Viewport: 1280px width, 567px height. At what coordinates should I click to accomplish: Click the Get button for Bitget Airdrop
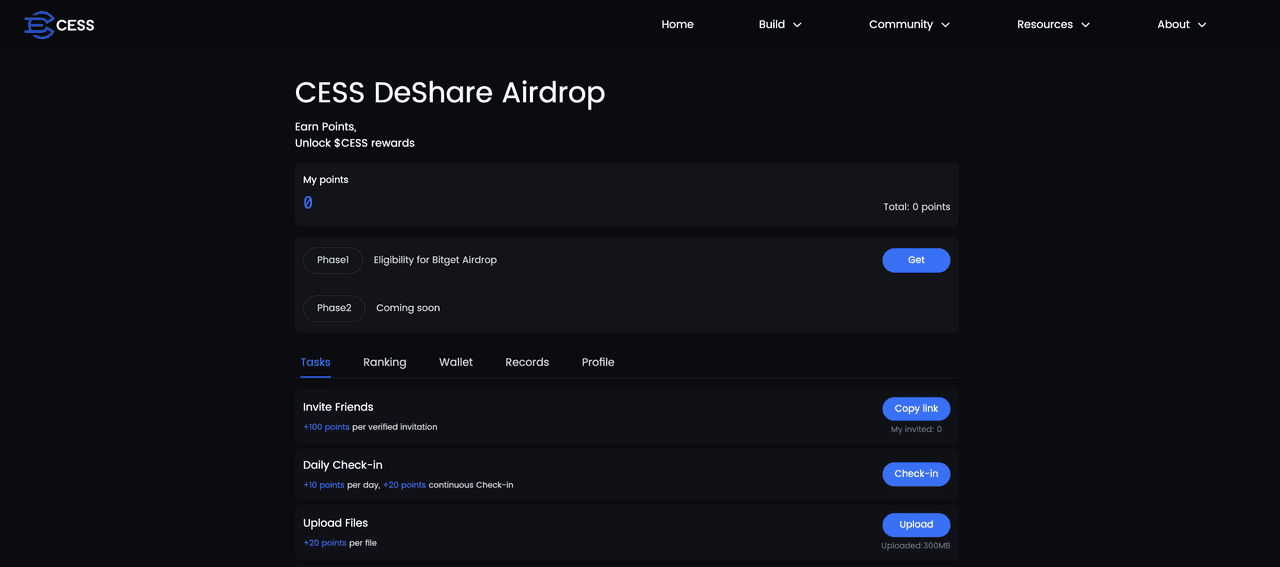(915, 260)
